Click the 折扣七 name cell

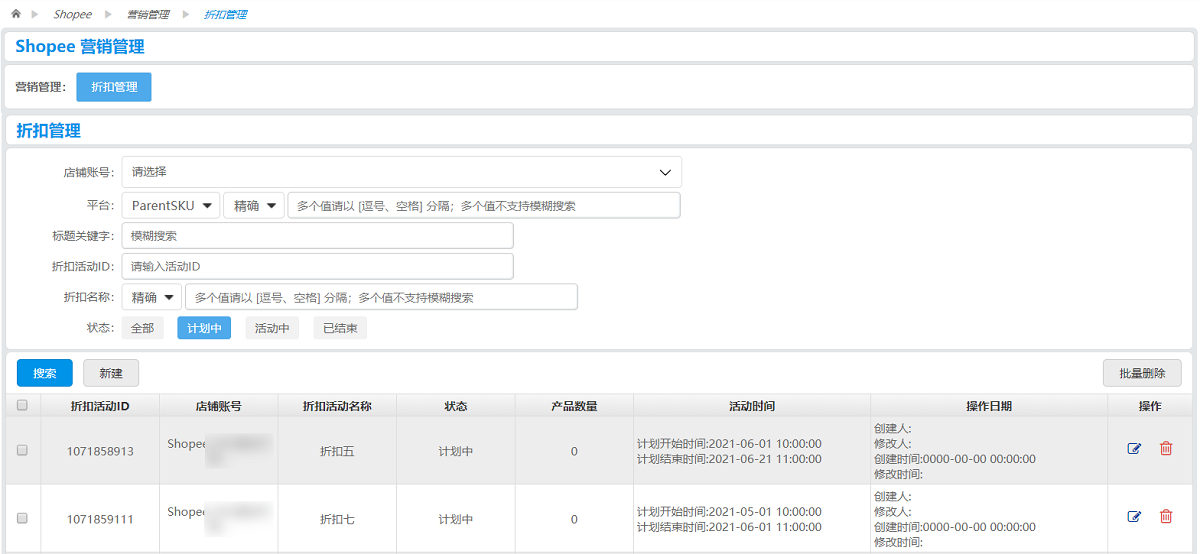pos(337,519)
